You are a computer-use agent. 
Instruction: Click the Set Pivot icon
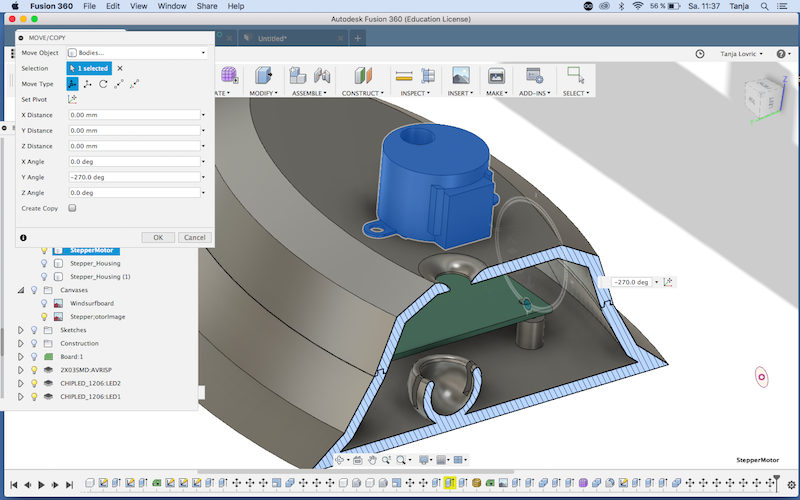(72, 99)
